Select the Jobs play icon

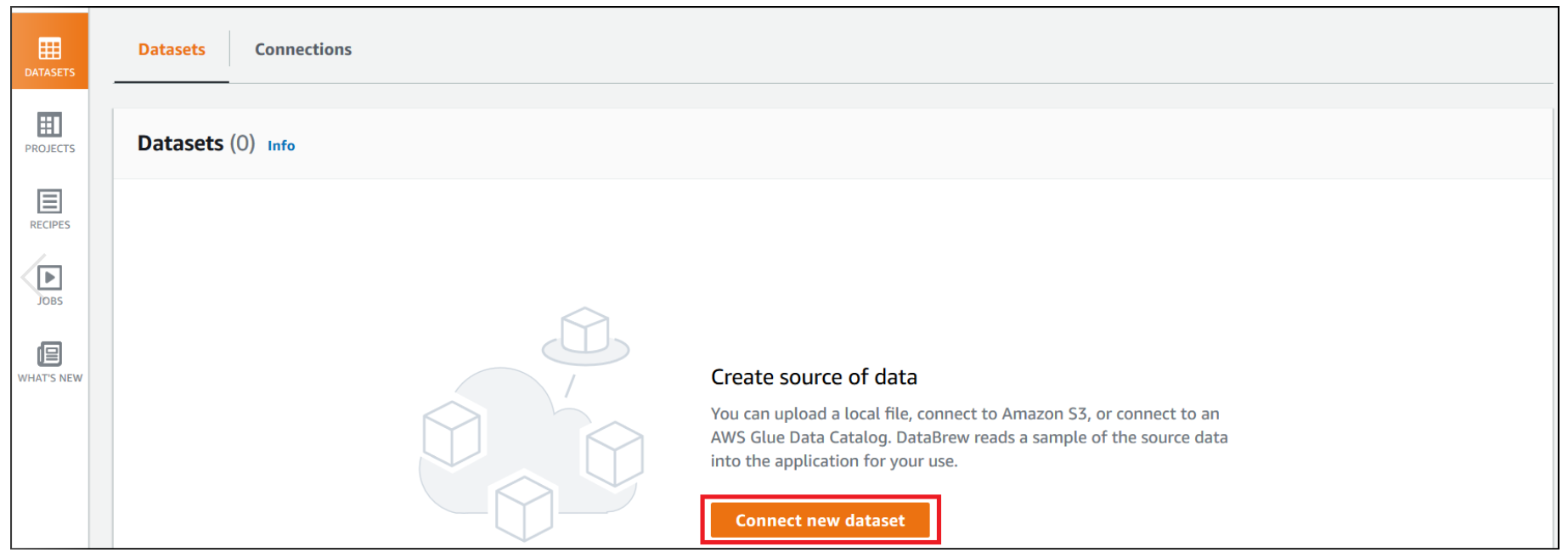(x=50, y=278)
